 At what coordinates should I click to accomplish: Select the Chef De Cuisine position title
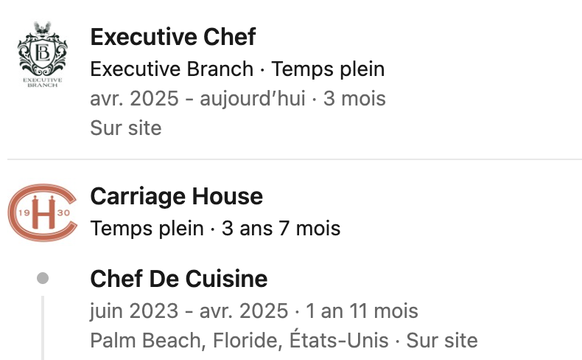pyautogui.click(x=179, y=278)
